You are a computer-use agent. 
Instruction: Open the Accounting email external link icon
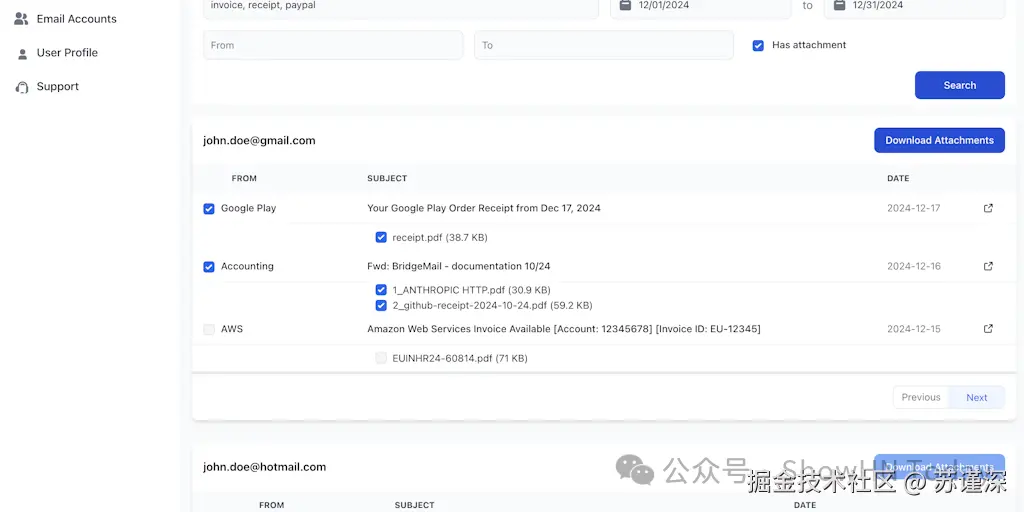[988, 266]
